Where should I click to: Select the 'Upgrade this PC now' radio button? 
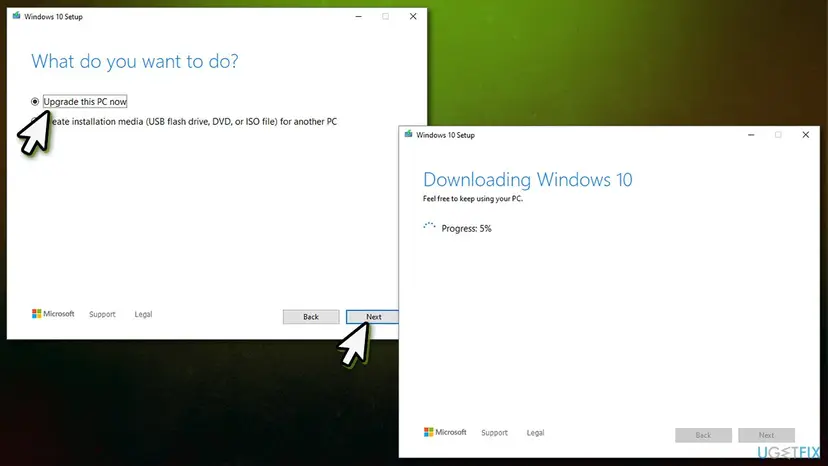(x=35, y=101)
